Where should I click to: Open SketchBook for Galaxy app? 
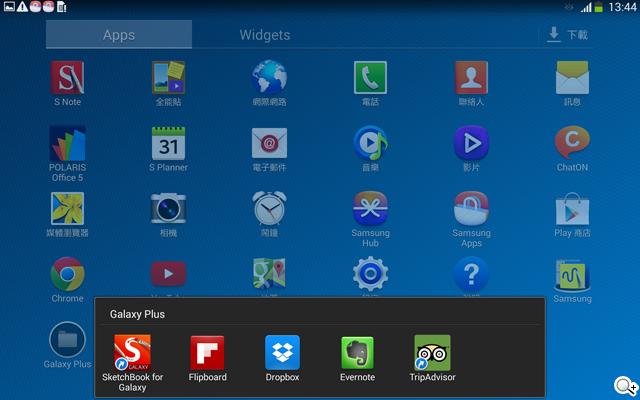(x=132, y=354)
